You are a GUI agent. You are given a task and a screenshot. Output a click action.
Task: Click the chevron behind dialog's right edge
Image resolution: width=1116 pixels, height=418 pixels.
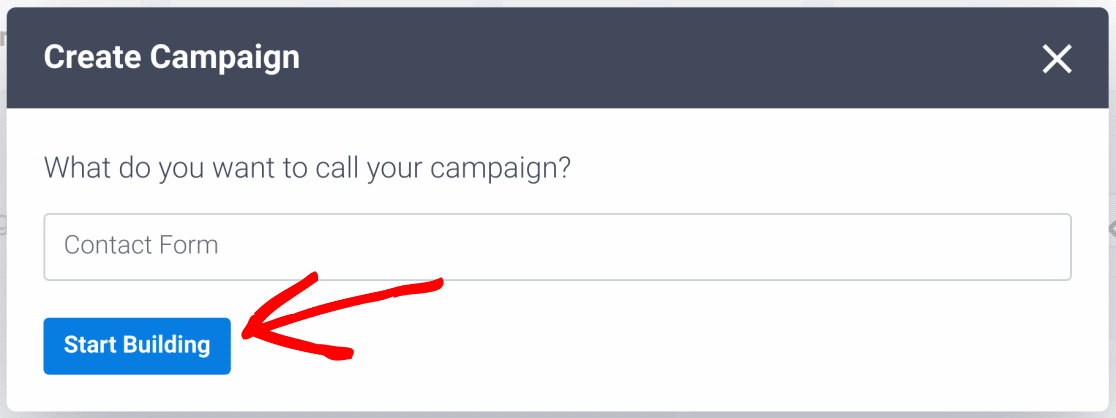tap(1112, 228)
